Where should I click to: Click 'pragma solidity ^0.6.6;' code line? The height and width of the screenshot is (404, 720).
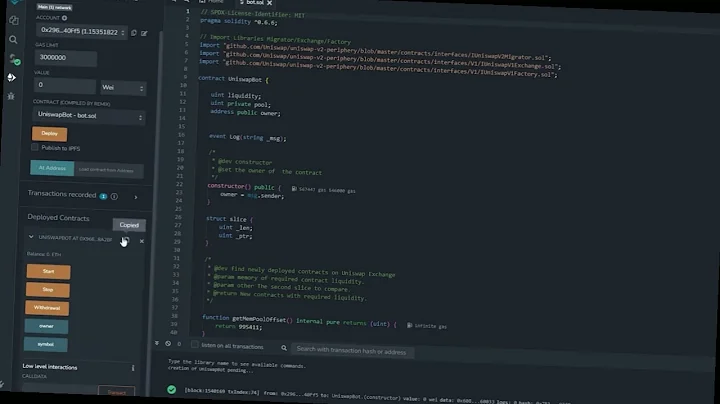pyautogui.click(x=239, y=21)
